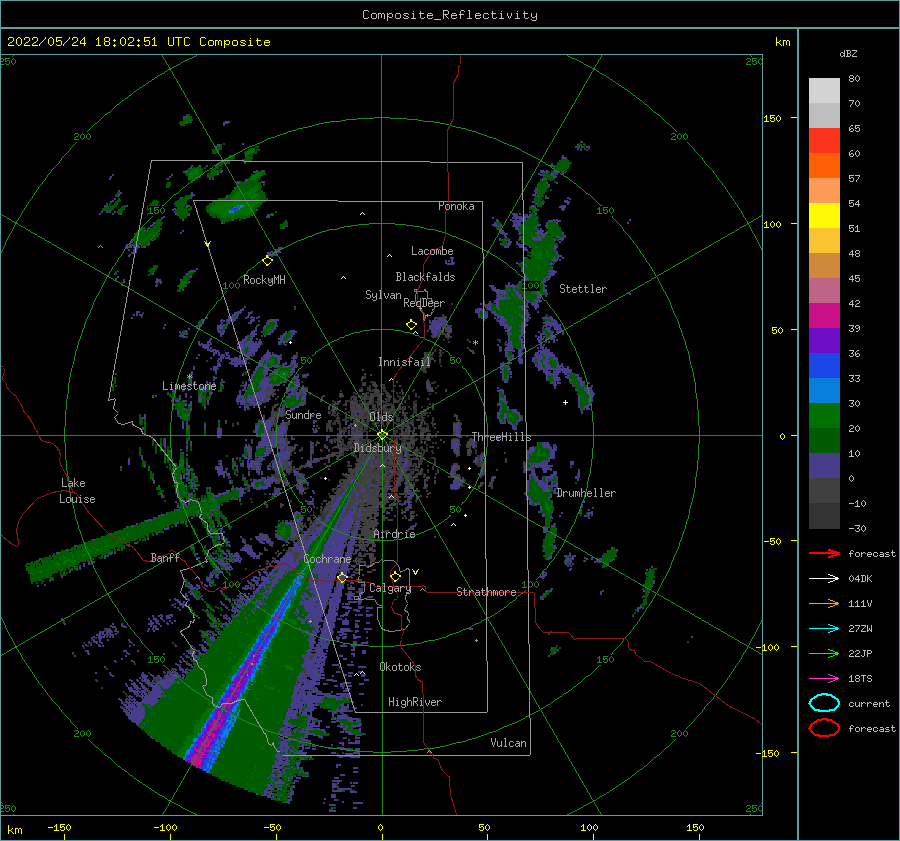Image resolution: width=900 pixels, height=841 pixels.
Task: Click the Ponoka label
Action: click(456, 206)
